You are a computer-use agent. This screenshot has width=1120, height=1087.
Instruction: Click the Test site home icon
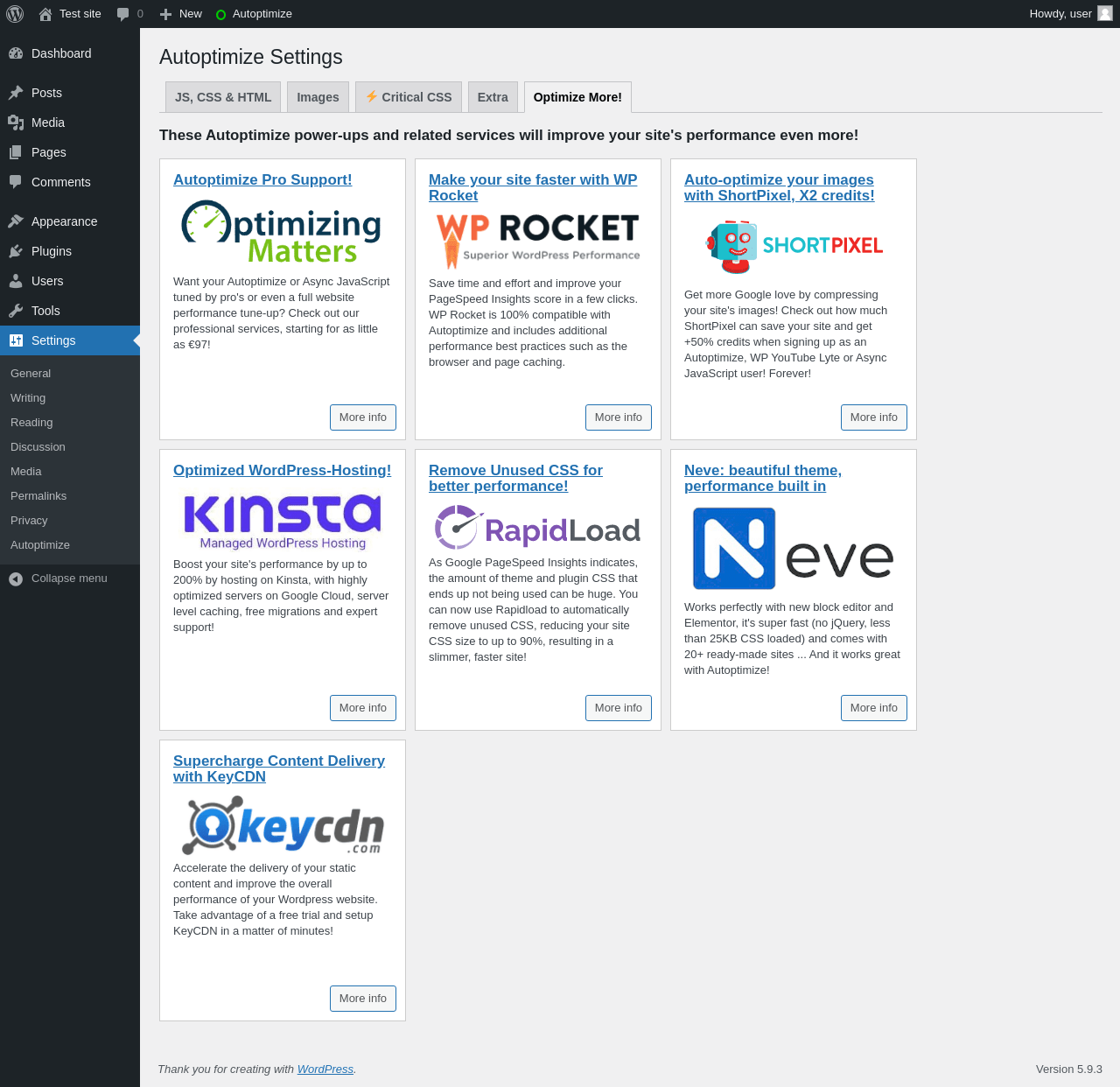45,14
